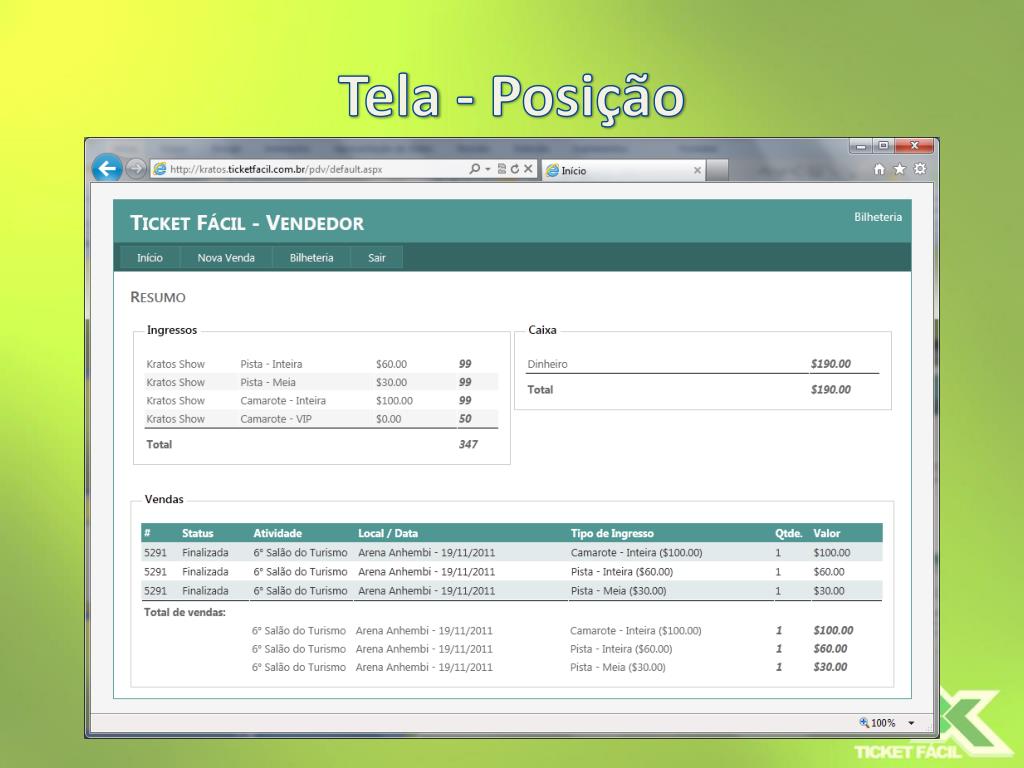The width and height of the screenshot is (1024, 768).
Task: Refresh the page with reload icon
Action: 515,169
